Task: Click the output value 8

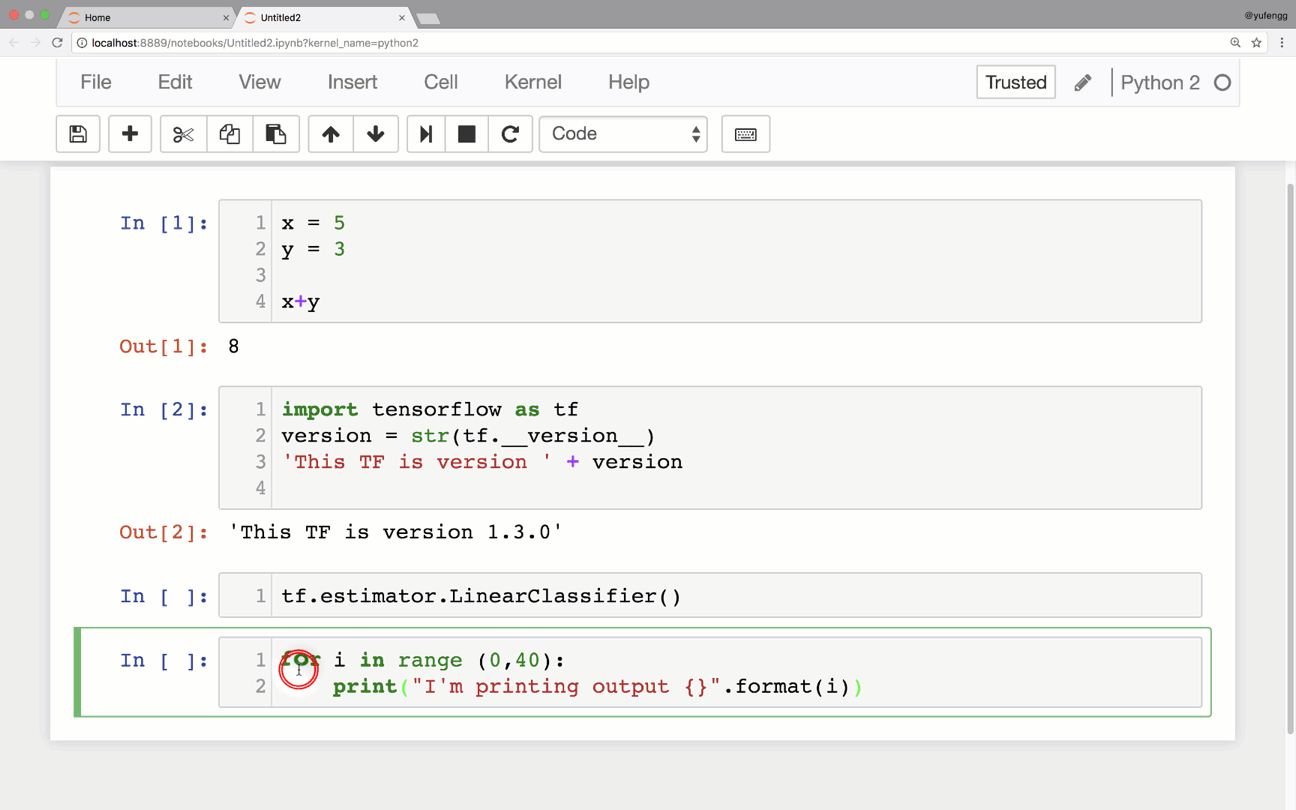Action: [x=234, y=347]
